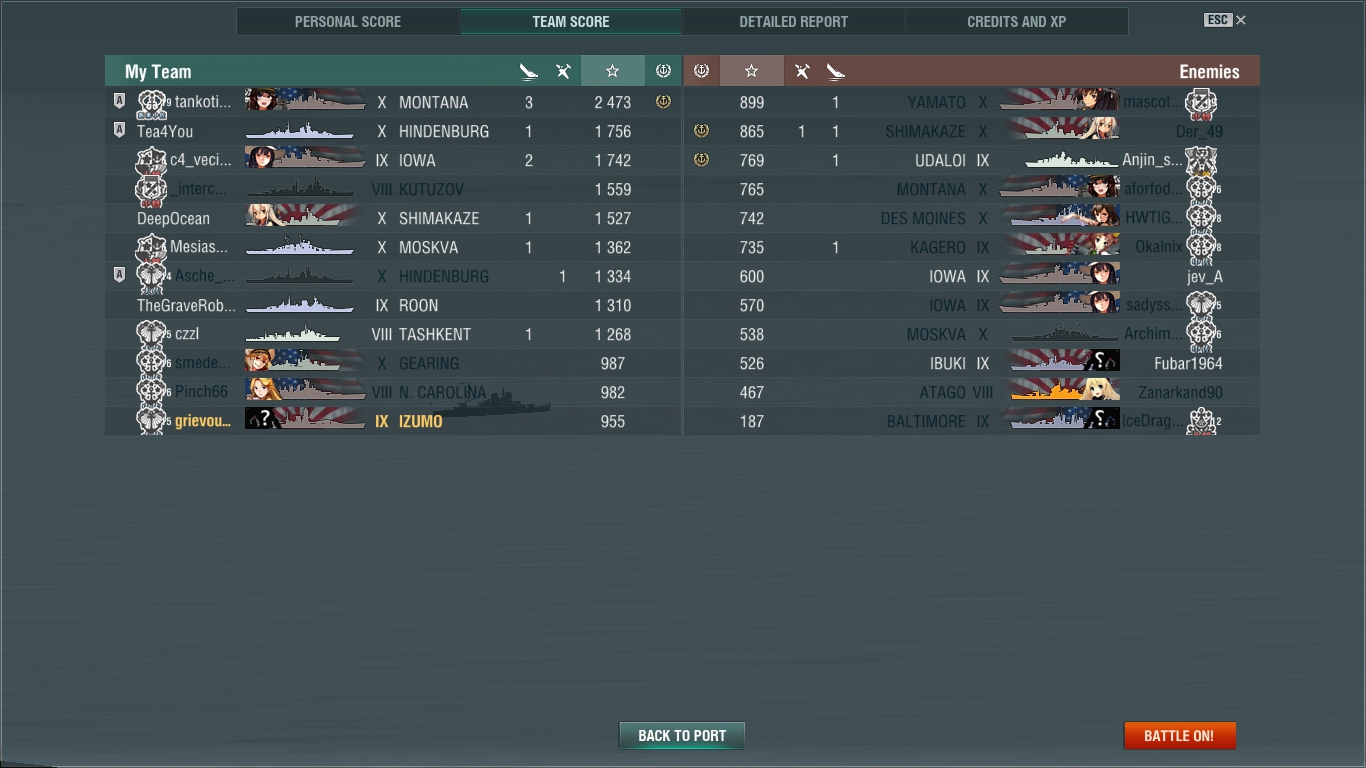Sort Enemies by base XP star
The image size is (1366, 768).
[x=751, y=71]
